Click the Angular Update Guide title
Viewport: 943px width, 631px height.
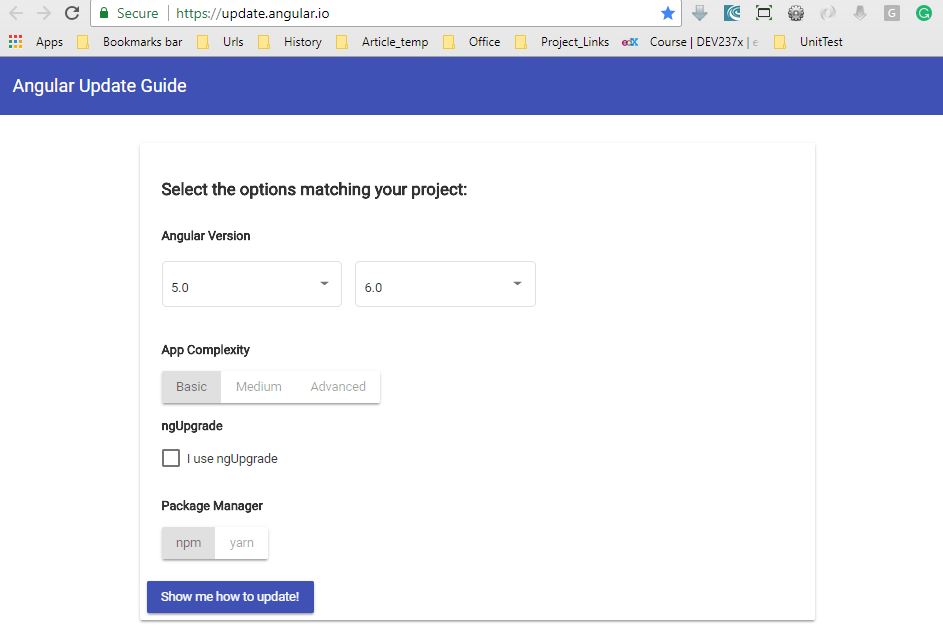click(x=100, y=85)
